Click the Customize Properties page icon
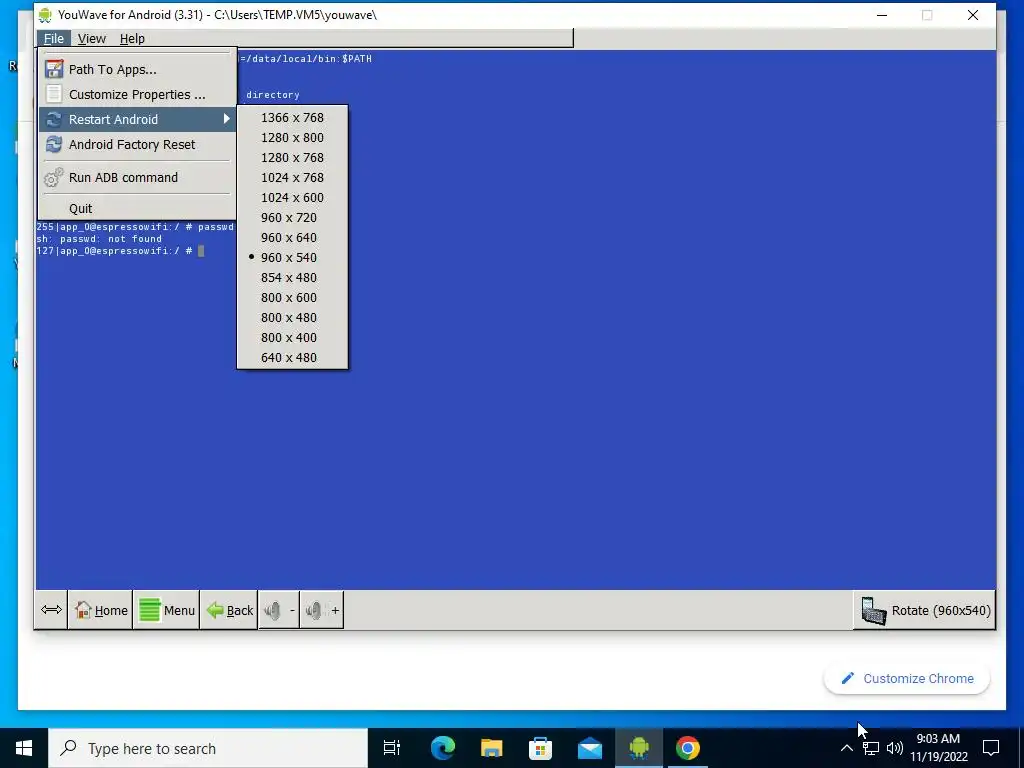Screen dimensions: 1024x768 pos(54,95)
